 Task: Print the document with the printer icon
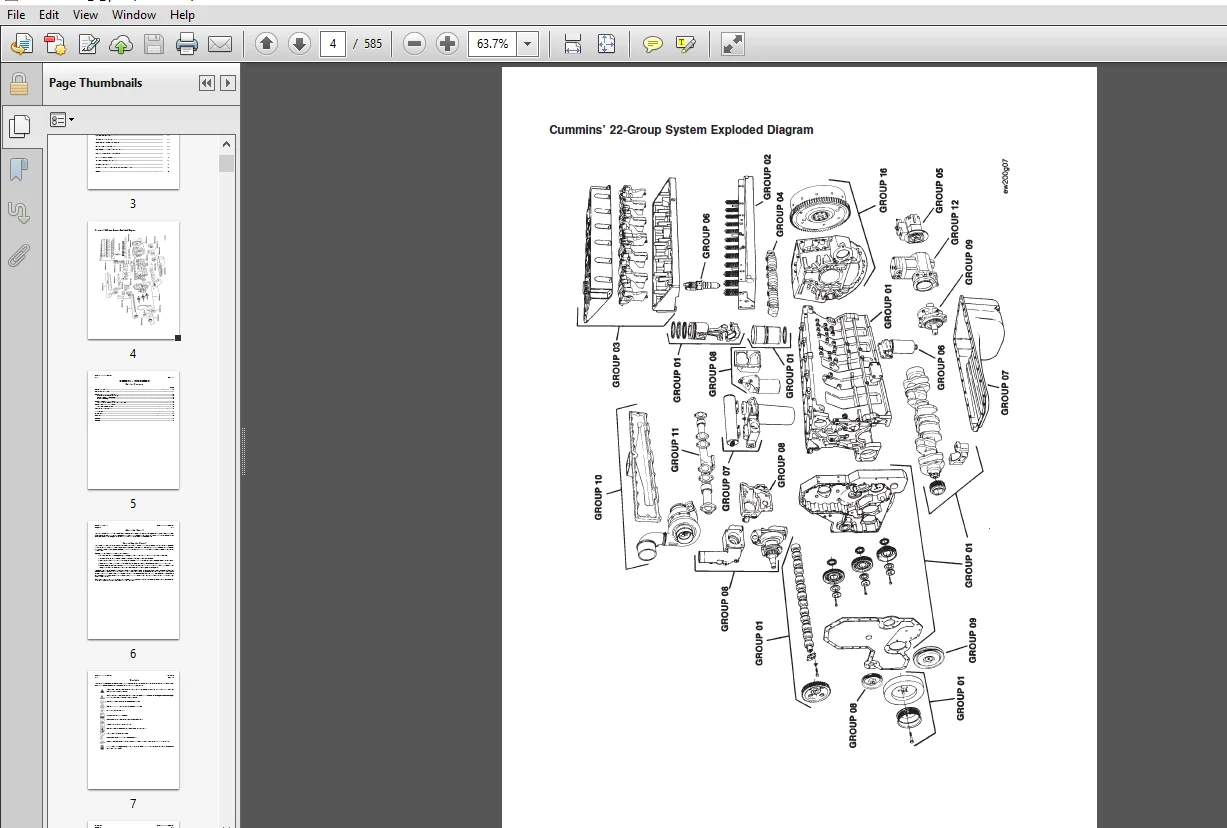pyautogui.click(x=187, y=44)
